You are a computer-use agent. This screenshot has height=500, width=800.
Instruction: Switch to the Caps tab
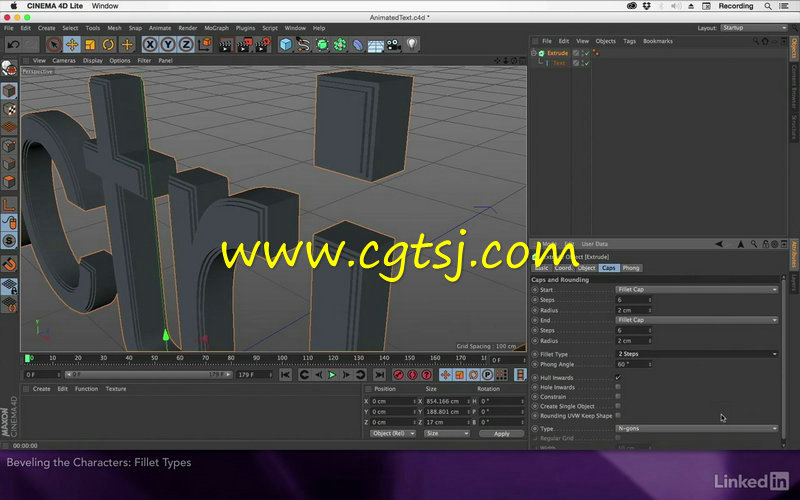[x=609, y=268]
